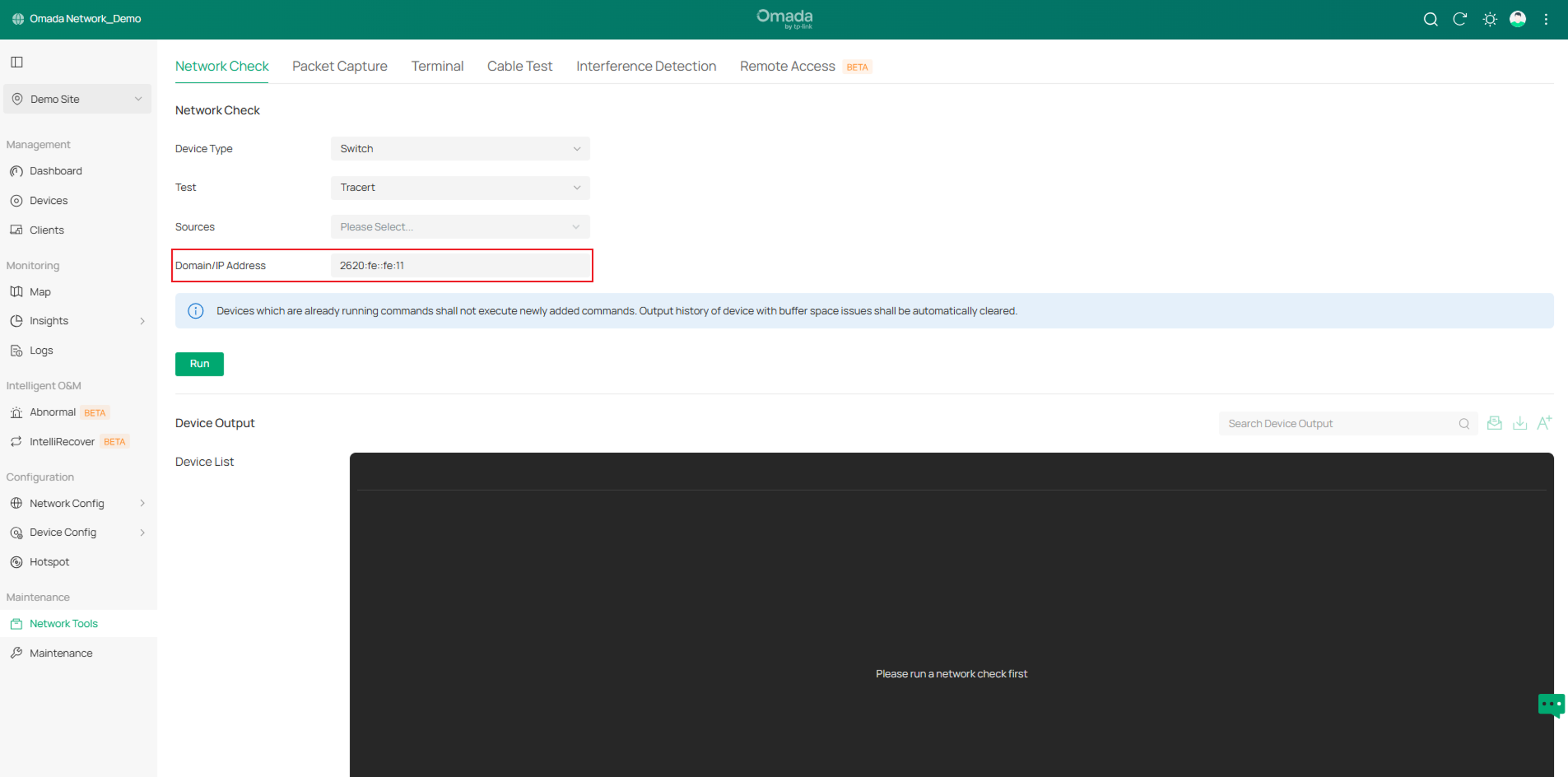
Task: Click the Network Tools label in sidebar
Action: pos(63,624)
